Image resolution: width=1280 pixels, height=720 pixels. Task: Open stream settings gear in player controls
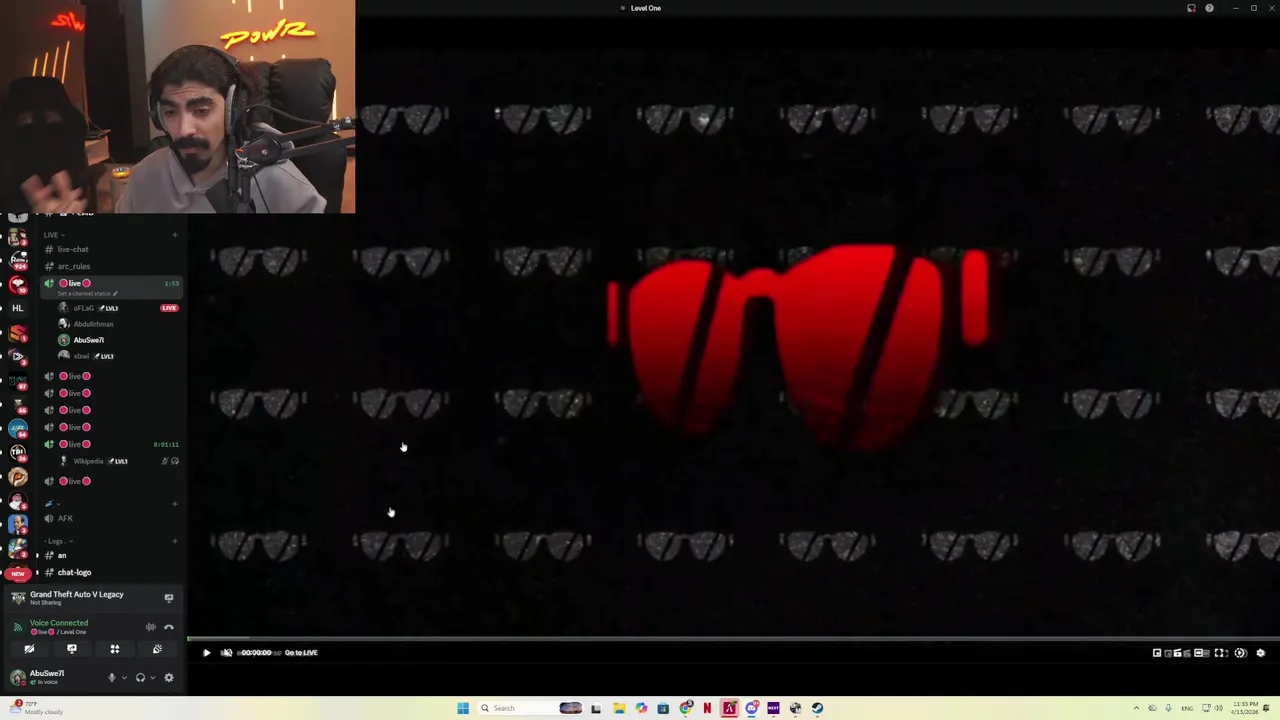click(x=1260, y=653)
